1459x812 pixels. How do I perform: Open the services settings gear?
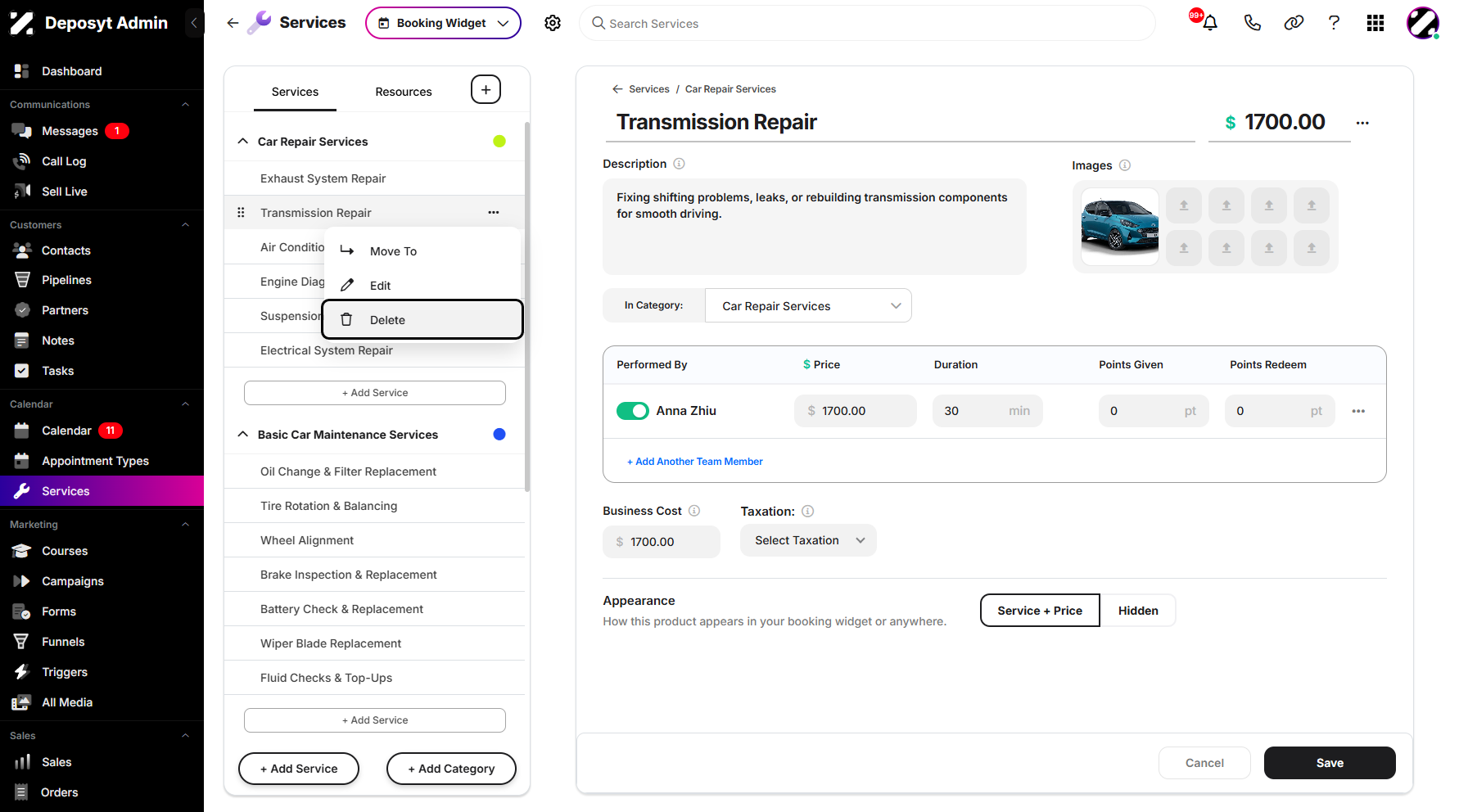click(x=553, y=23)
